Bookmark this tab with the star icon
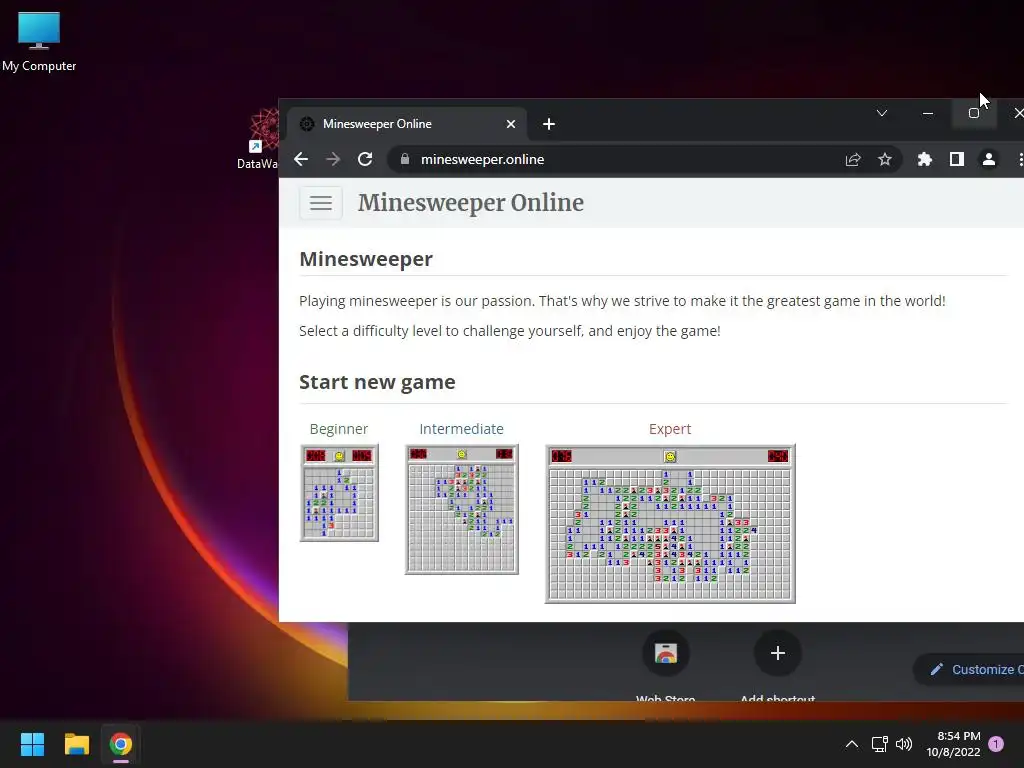Image resolution: width=1024 pixels, height=768 pixels. (885, 159)
